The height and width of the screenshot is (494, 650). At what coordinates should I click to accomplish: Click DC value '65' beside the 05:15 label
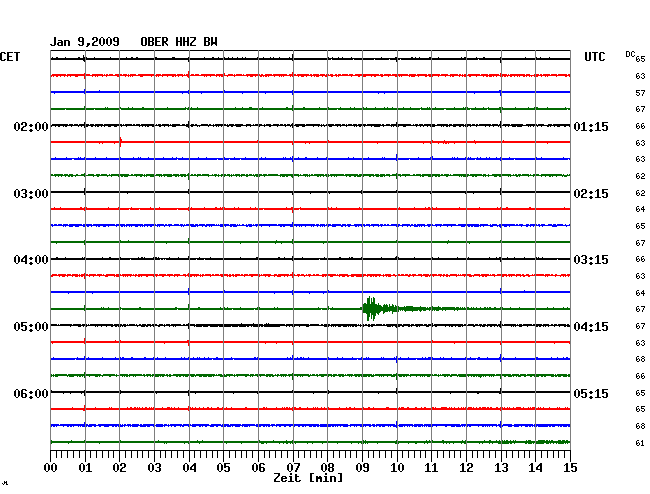640,392
